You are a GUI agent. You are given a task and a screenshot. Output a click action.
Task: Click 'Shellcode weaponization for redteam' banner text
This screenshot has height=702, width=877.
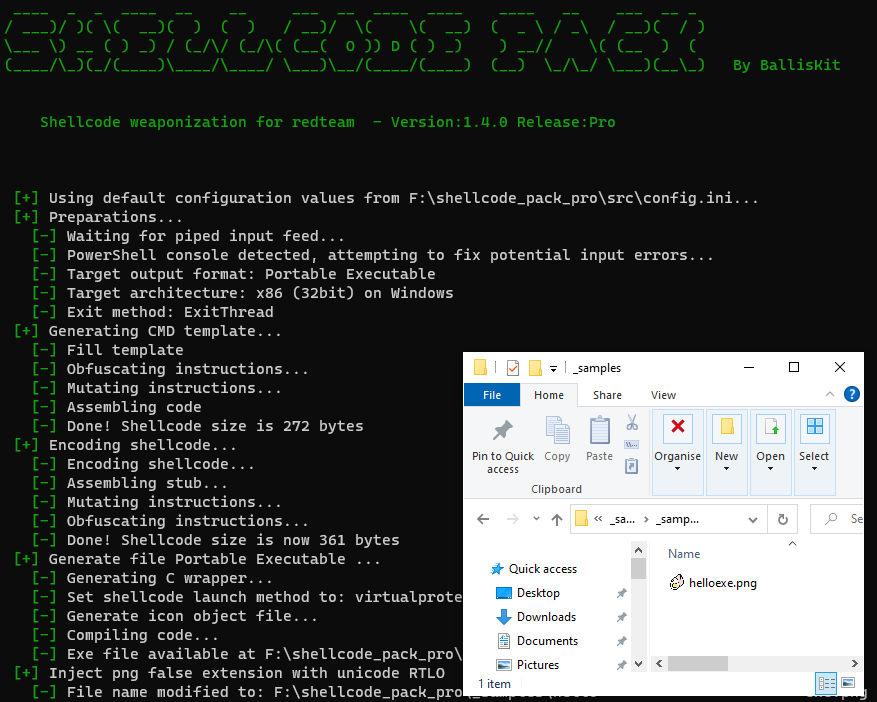(197, 122)
